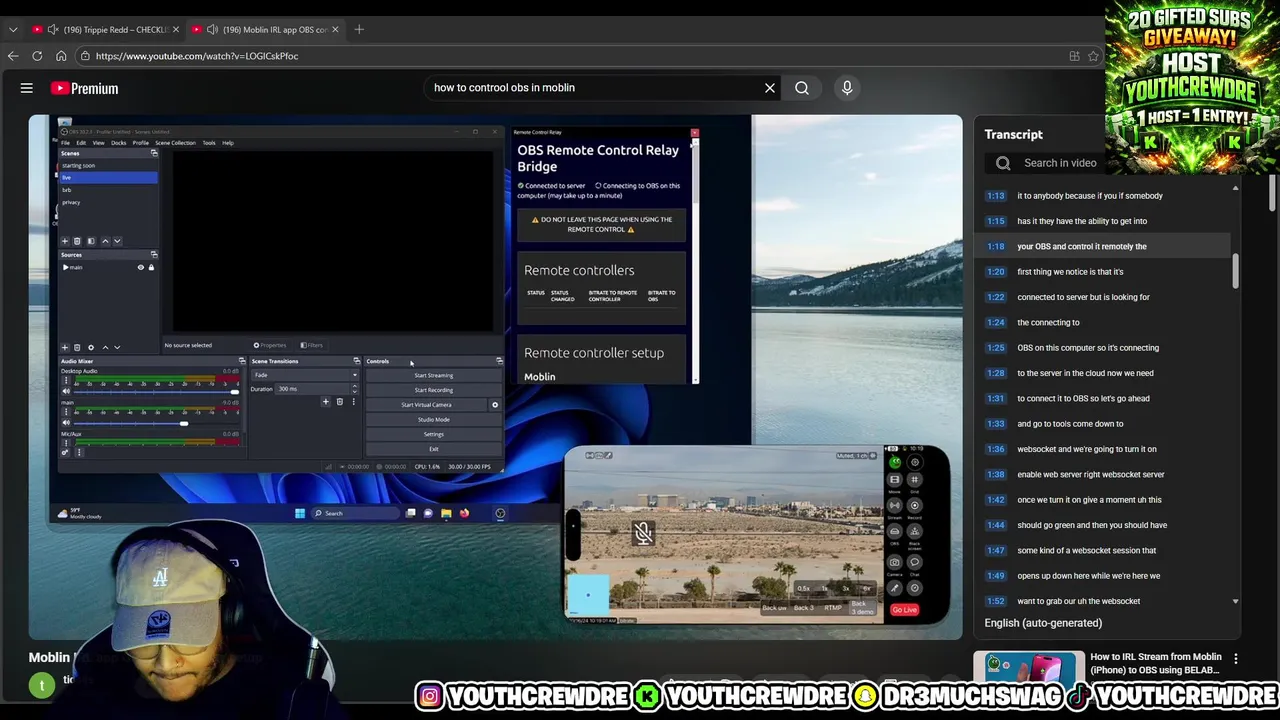Select 0.5x zoom in Moblin
1280x720 pixels.
(x=803, y=589)
